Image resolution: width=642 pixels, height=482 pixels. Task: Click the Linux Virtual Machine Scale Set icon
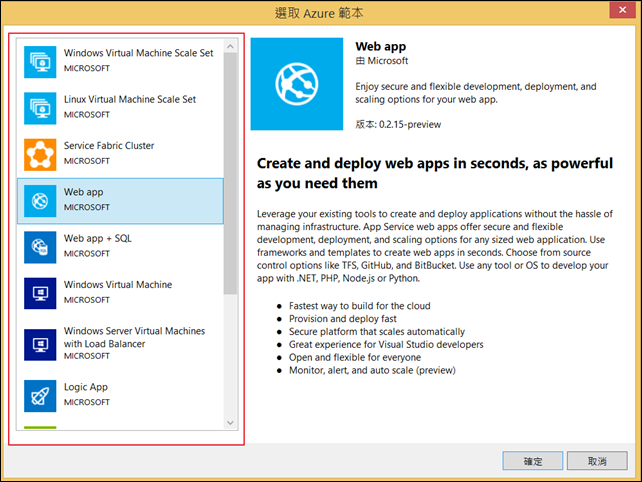40,107
